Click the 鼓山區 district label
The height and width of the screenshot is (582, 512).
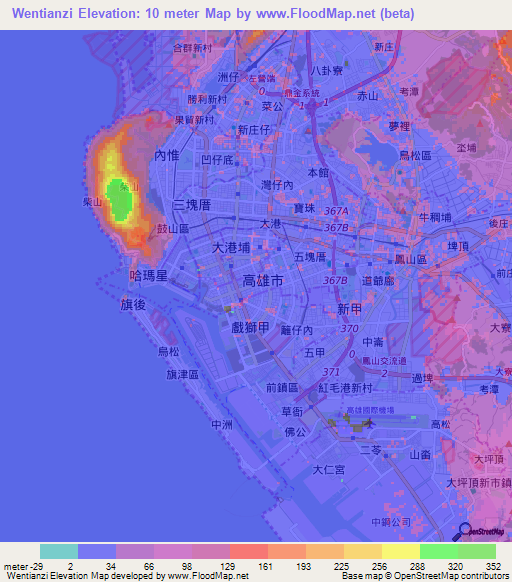coord(173,229)
